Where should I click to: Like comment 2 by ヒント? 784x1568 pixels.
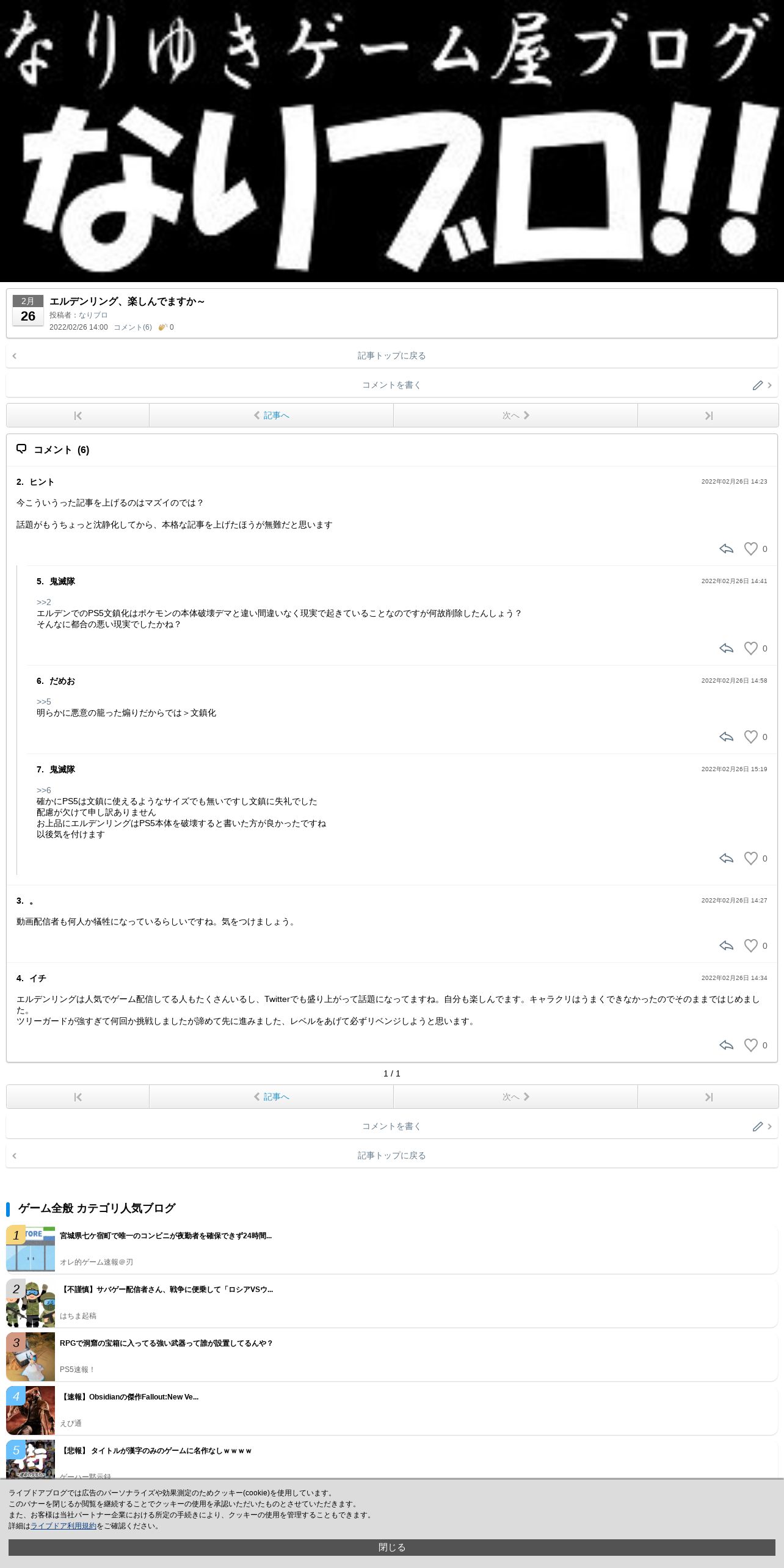pyautogui.click(x=750, y=549)
